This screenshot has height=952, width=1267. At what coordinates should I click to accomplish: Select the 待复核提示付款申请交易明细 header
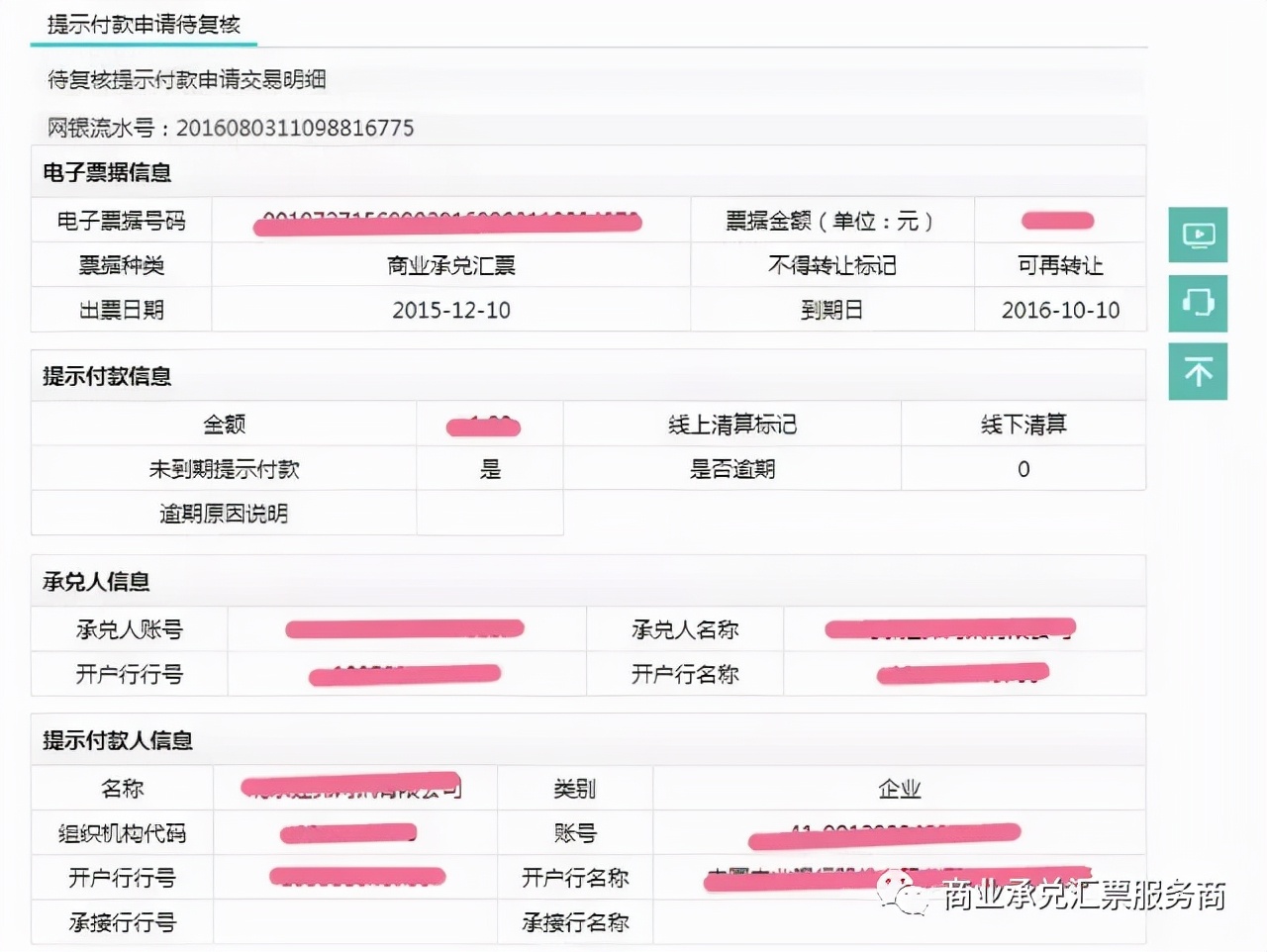tap(188, 80)
